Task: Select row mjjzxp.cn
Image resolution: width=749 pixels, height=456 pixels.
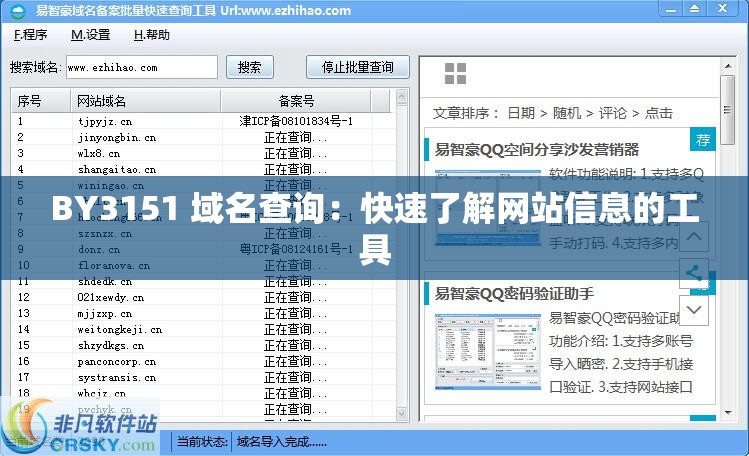Action: coord(203,313)
